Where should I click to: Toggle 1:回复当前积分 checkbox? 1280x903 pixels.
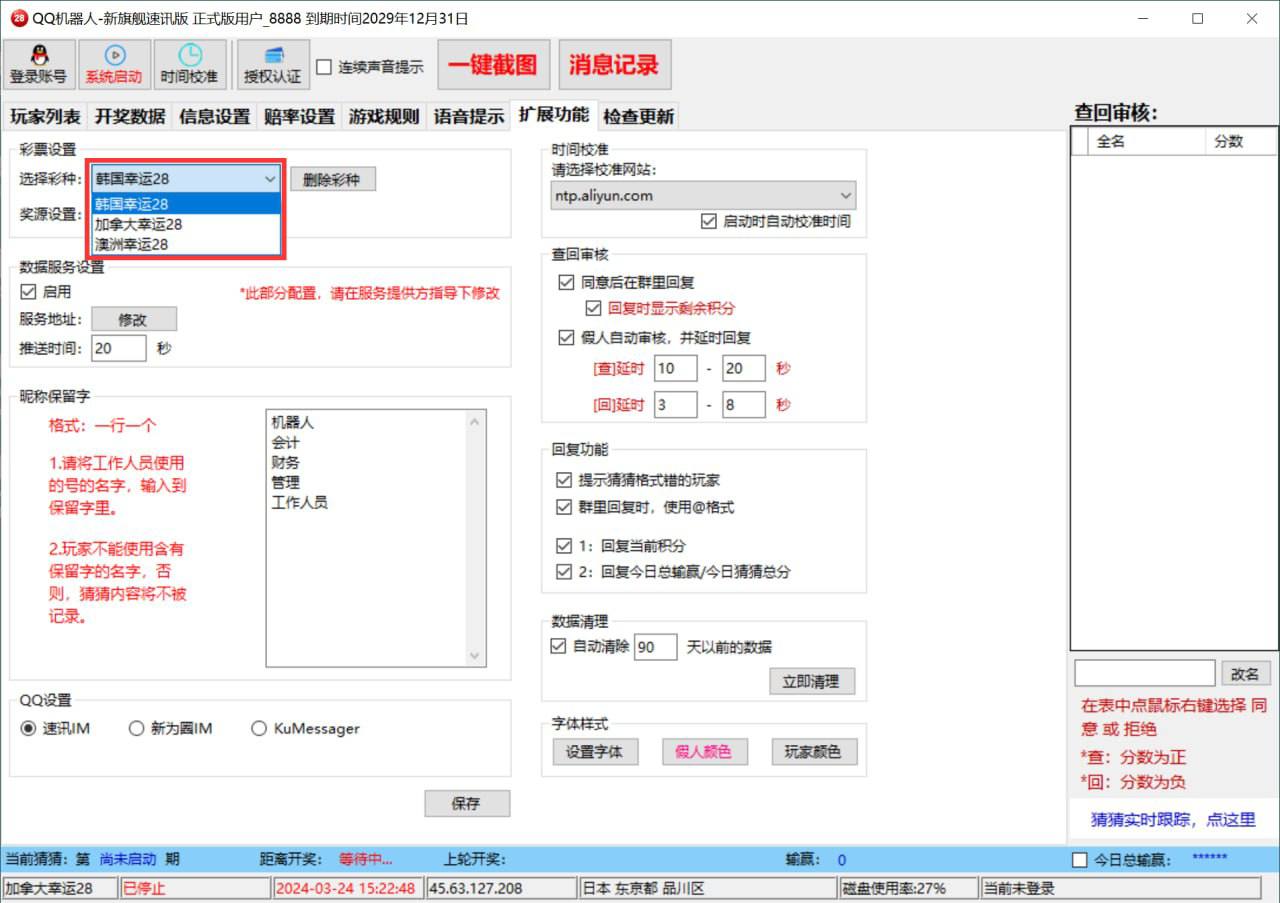pyautogui.click(x=564, y=546)
